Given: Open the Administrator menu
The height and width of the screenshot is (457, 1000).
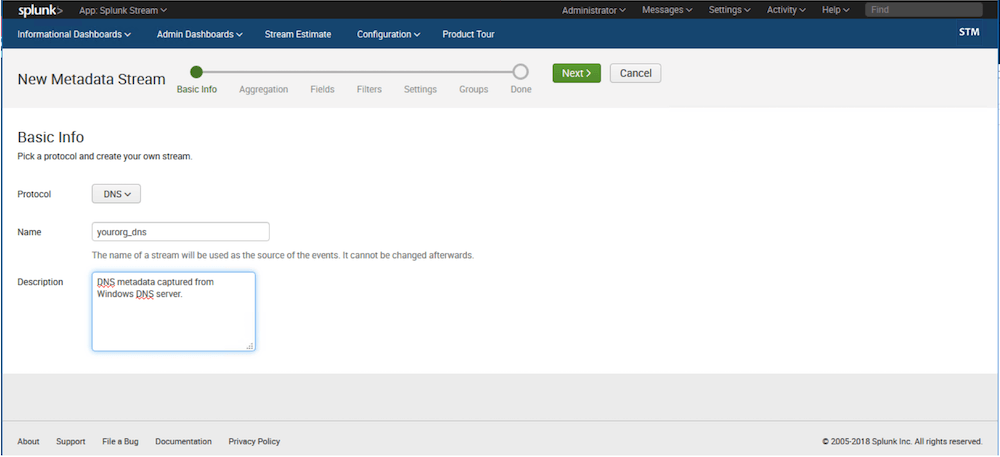Looking at the screenshot, I should [593, 10].
